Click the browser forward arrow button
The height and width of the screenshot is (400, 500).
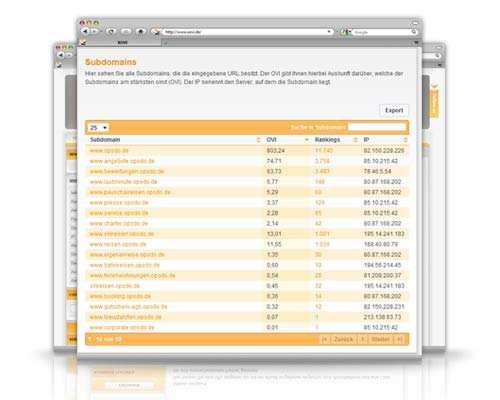pos(95,31)
